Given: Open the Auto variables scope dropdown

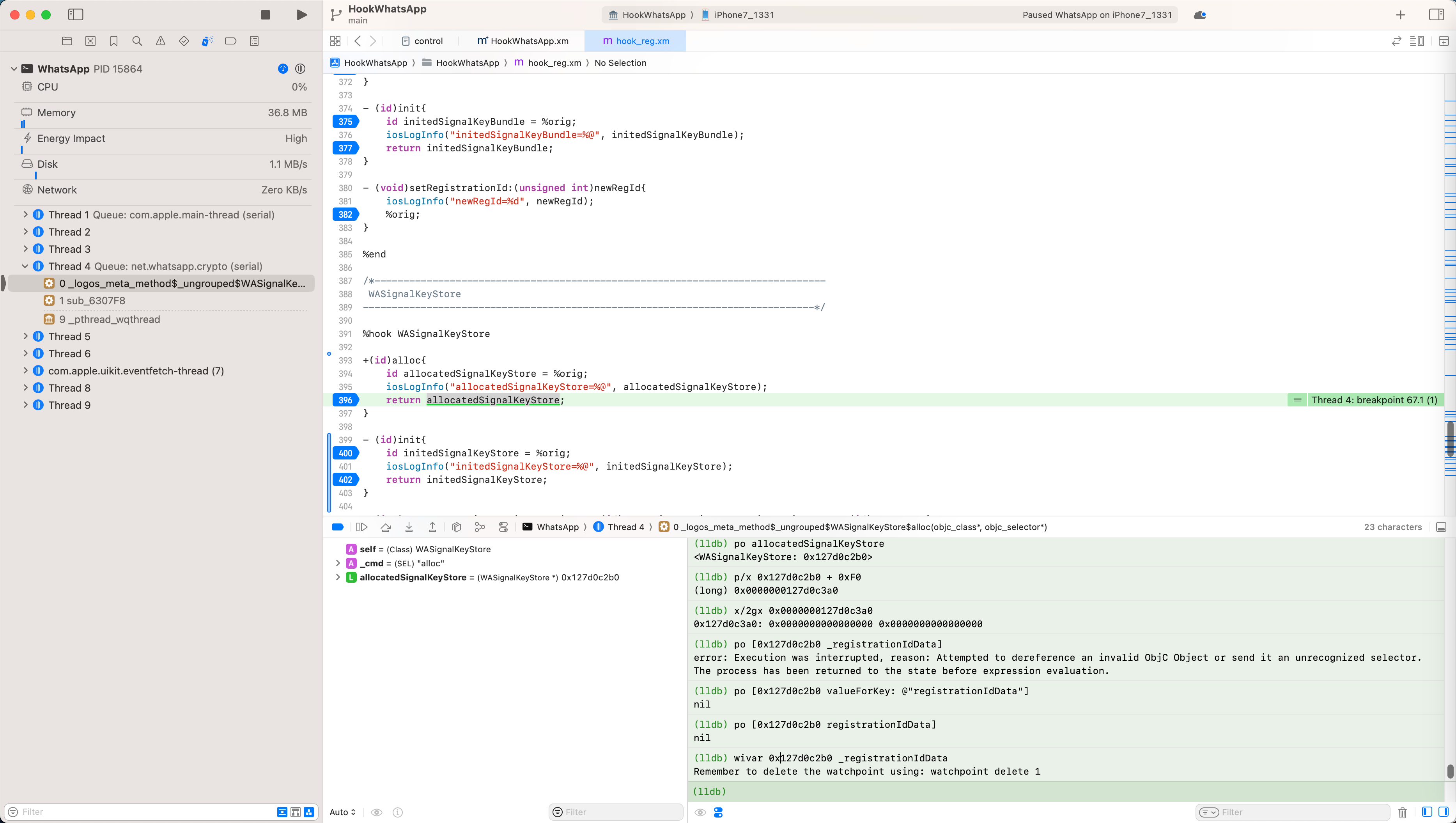Looking at the screenshot, I should pos(342,812).
